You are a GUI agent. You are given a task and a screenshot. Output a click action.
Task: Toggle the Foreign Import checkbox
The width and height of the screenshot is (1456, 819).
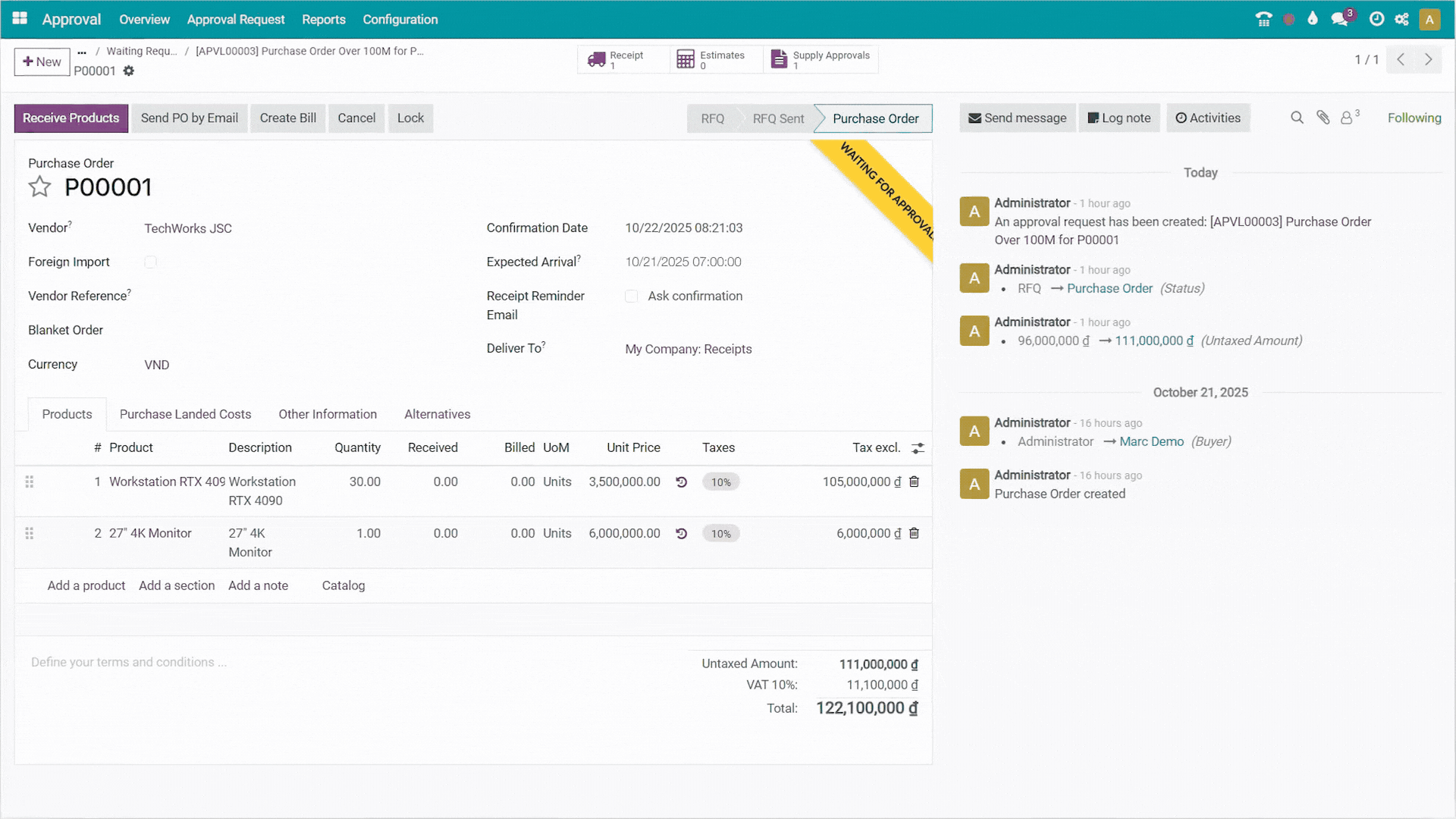pos(150,262)
